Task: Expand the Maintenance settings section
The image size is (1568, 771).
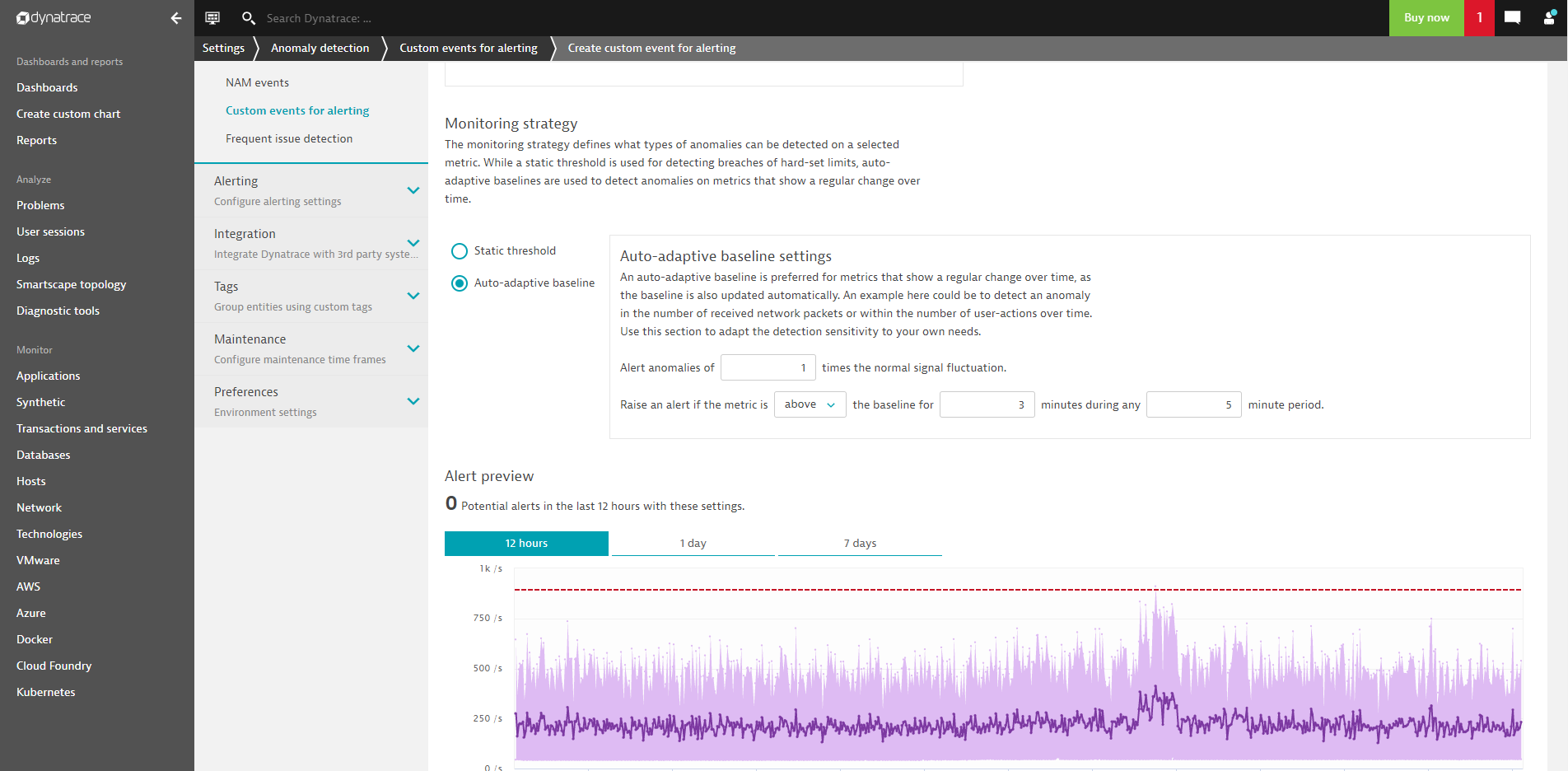Action: pyautogui.click(x=311, y=348)
